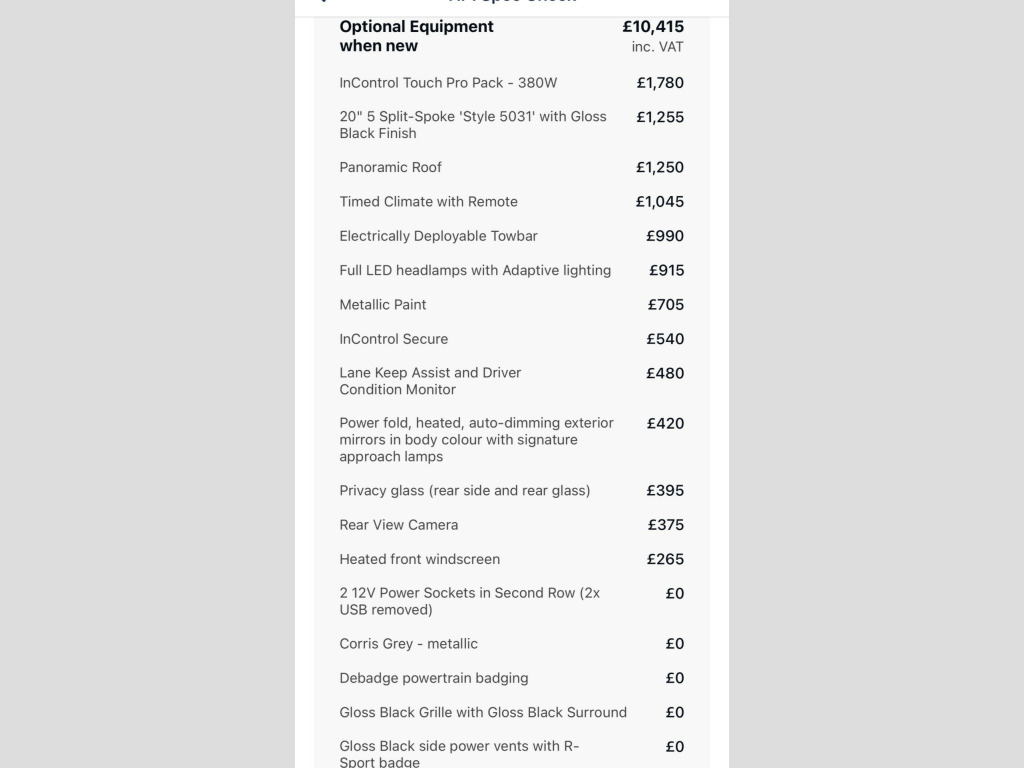Tap the Power fold heated mirrors option
The image size is (1024, 768).
pos(476,440)
